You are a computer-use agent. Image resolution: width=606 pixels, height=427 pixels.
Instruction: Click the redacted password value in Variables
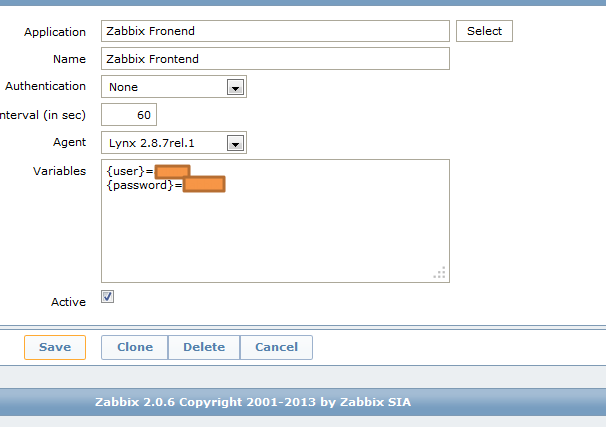tap(204, 185)
